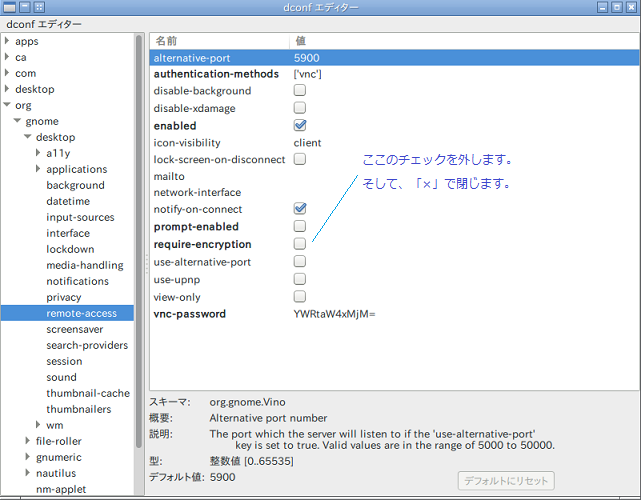The image size is (641, 500).
Task: Expand the nautilus tree node
Action: coord(28,473)
